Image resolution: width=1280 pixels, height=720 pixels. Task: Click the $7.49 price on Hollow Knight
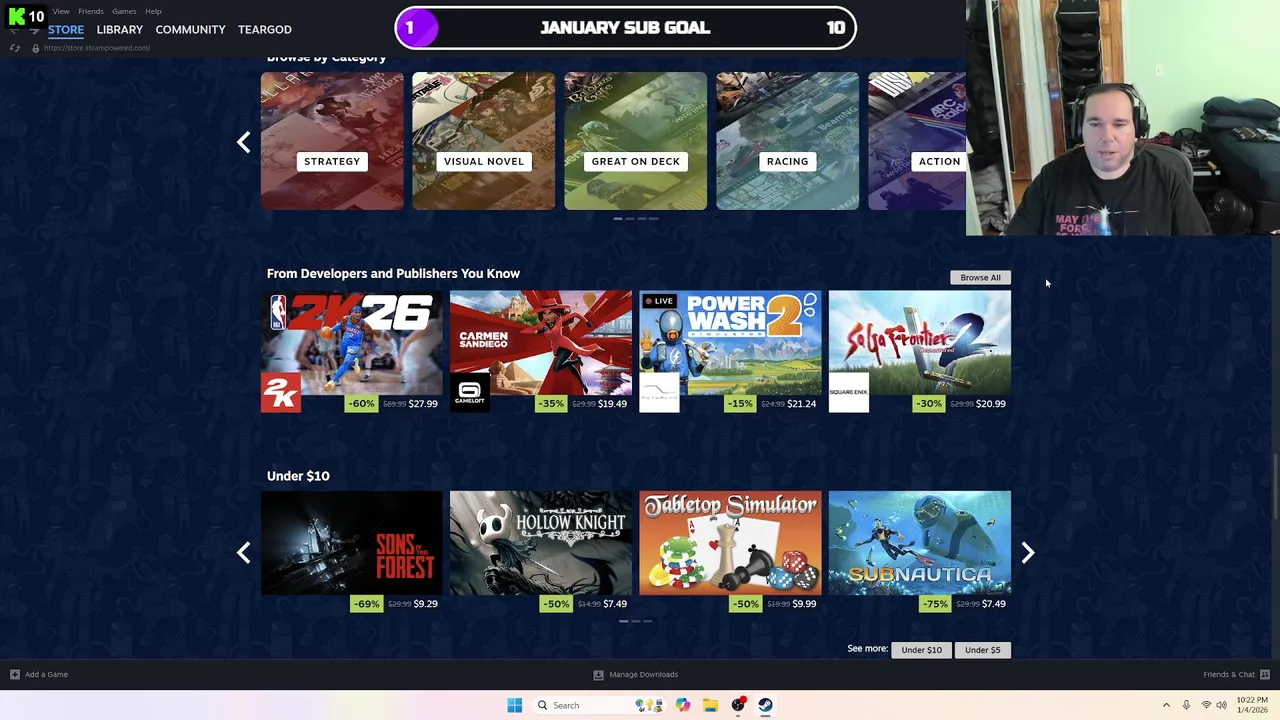tap(615, 604)
